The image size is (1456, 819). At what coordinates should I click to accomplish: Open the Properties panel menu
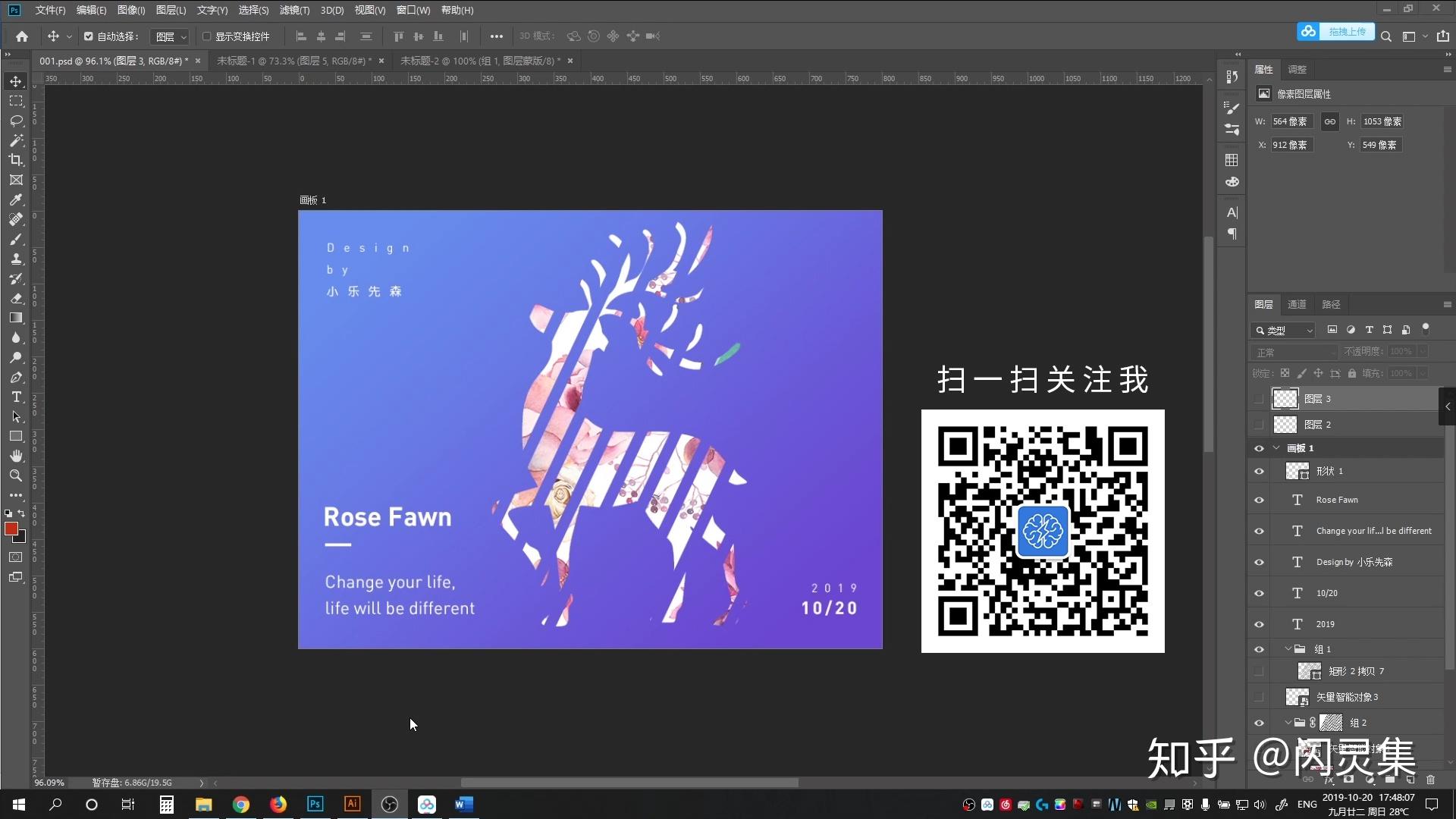coord(1447,69)
